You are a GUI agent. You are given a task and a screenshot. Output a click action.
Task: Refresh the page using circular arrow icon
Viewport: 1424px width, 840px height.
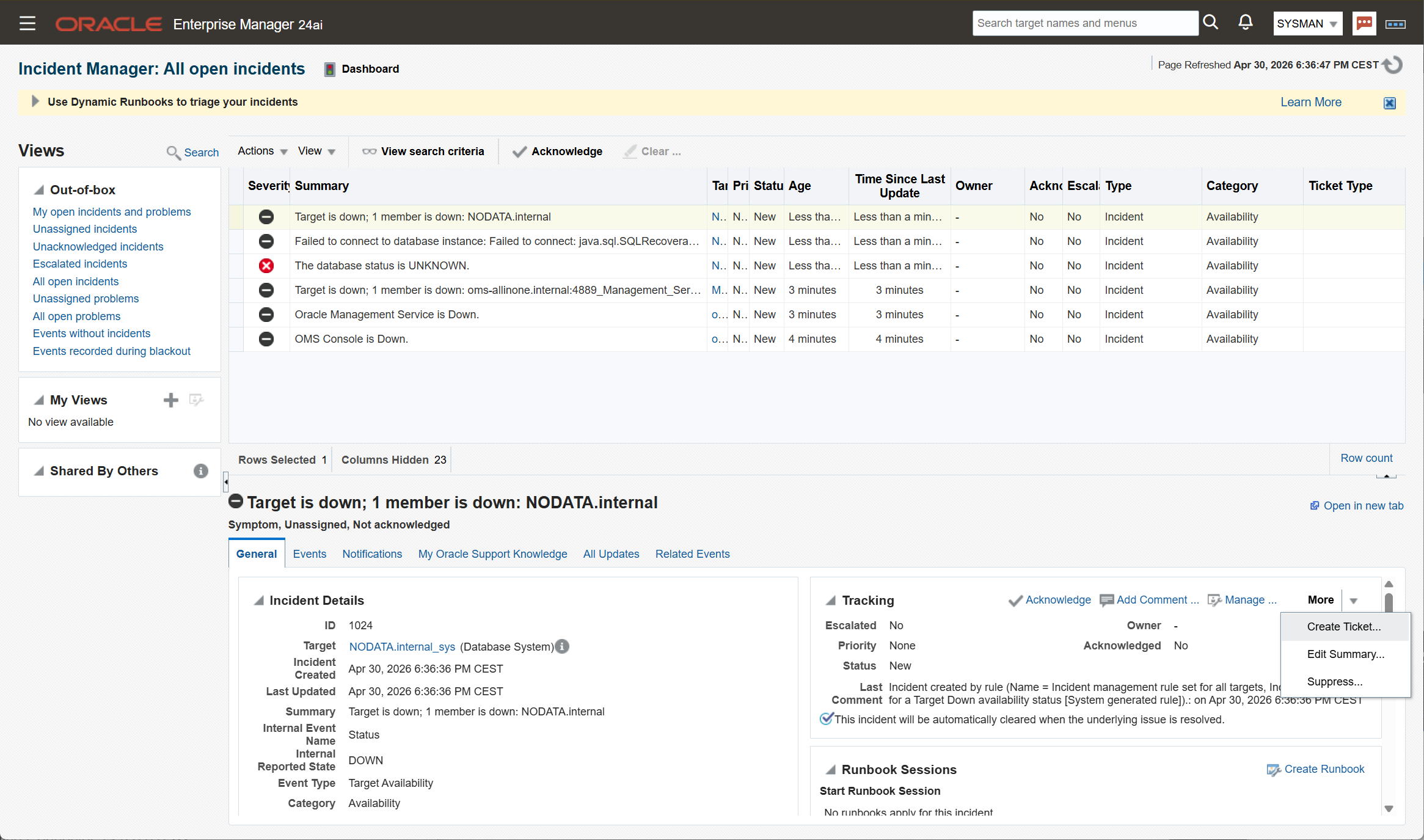pyautogui.click(x=1393, y=65)
